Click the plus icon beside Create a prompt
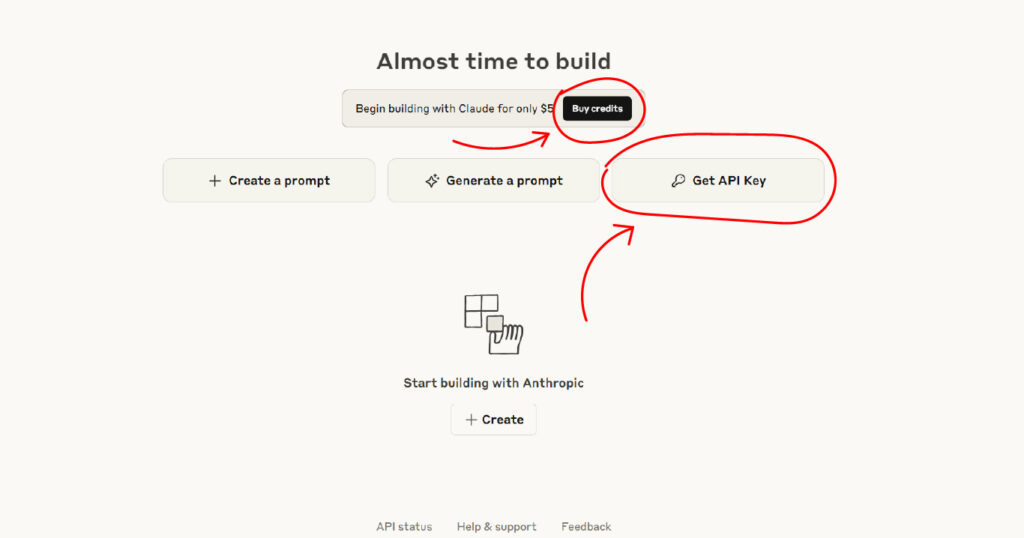The width and height of the screenshot is (1024, 538). pyautogui.click(x=214, y=181)
